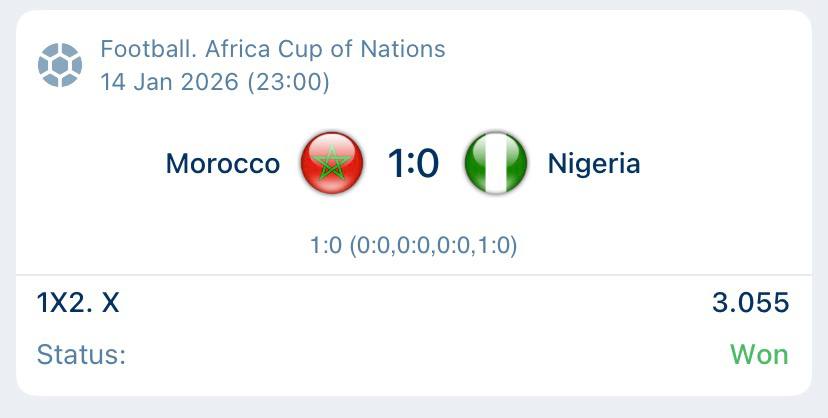Open the Africa Cup of Nations competition
The height and width of the screenshot is (418, 828).
point(323,49)
